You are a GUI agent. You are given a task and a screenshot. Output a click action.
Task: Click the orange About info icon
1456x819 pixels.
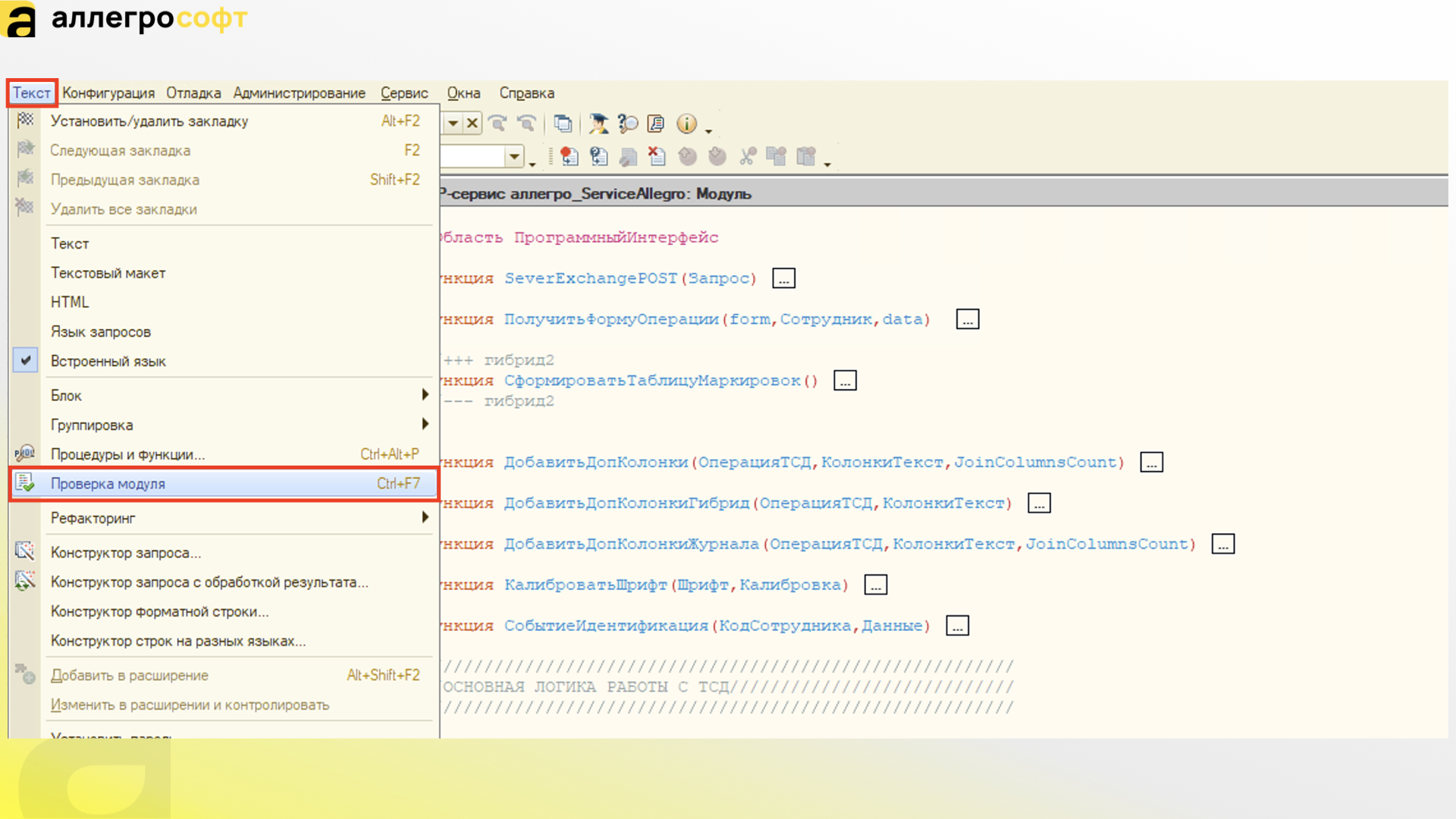pyautogui.click(x=686, y=123)
